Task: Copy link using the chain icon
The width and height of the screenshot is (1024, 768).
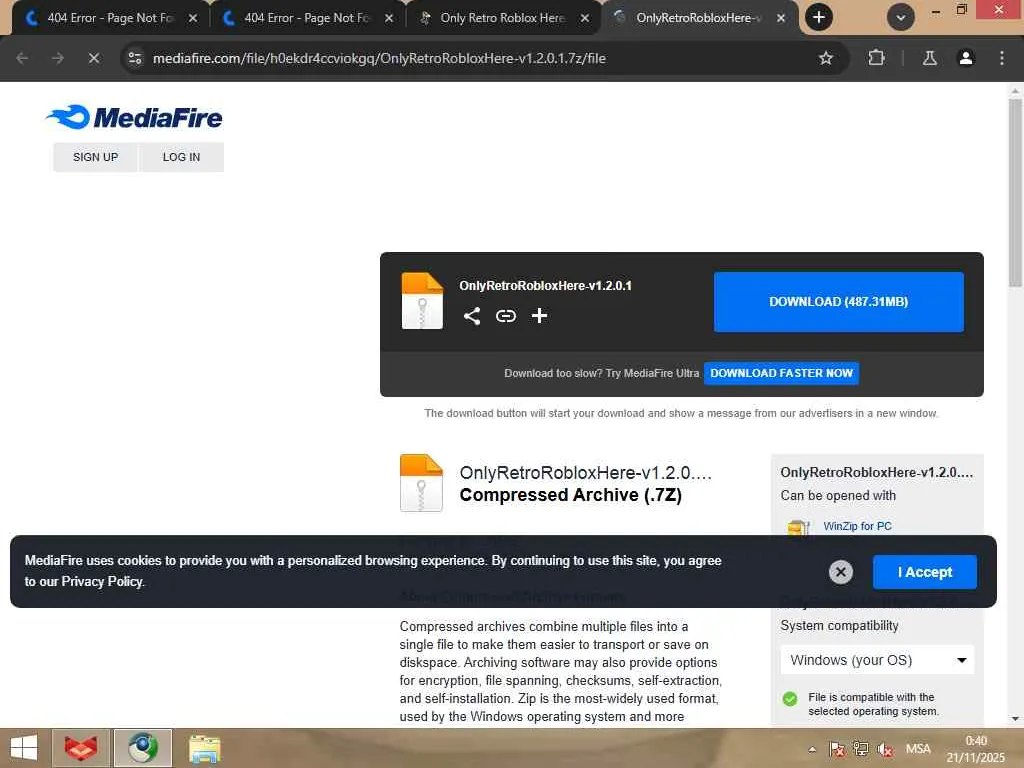Action: (x=505, y=316)
